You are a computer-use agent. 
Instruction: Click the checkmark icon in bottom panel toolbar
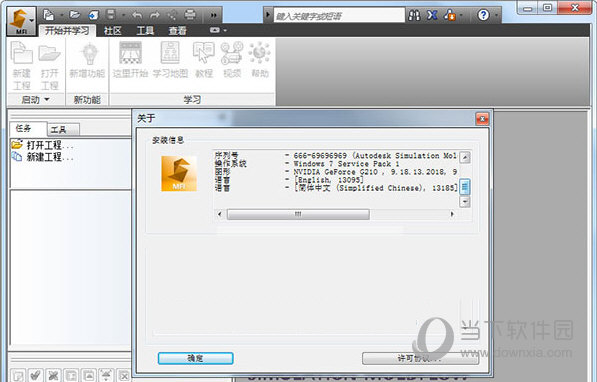click(x=35, y=376)
